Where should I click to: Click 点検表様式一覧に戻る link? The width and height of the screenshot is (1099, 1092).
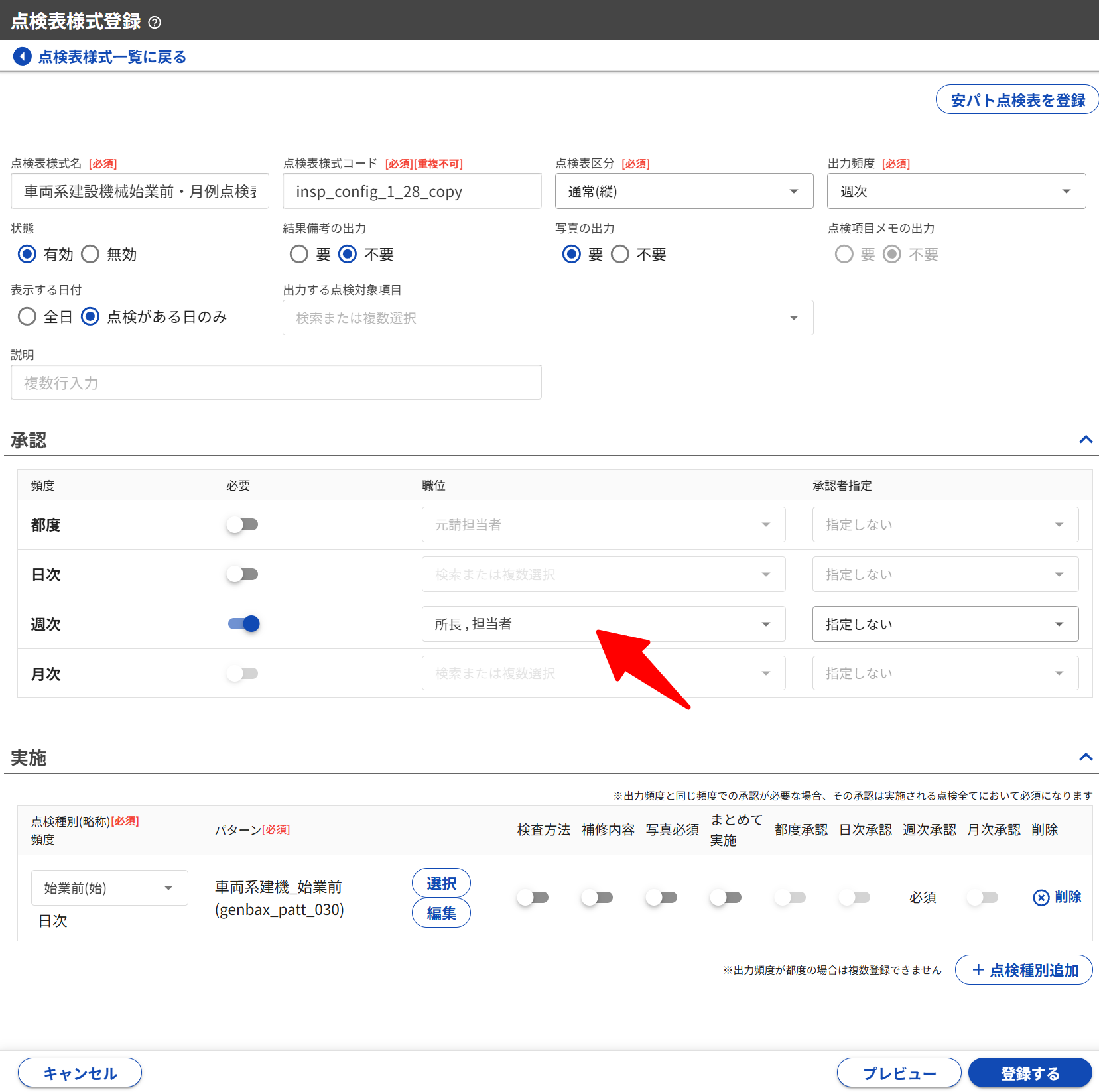tap(112, 57)
